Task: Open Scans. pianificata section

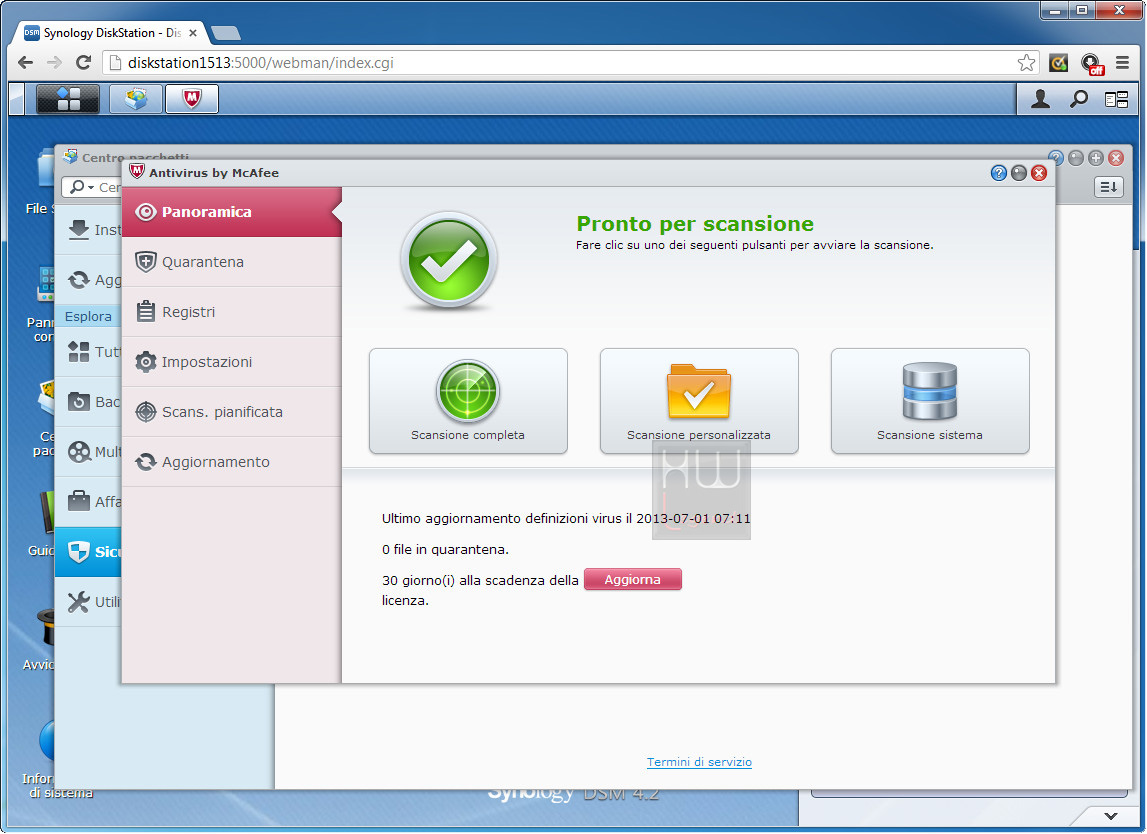Action: (232, 412)
